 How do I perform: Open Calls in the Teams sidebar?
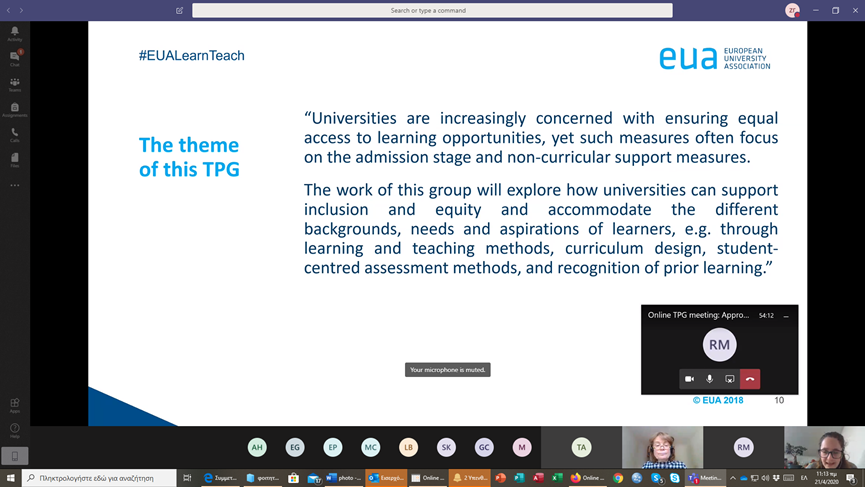(x=14, y=134)
